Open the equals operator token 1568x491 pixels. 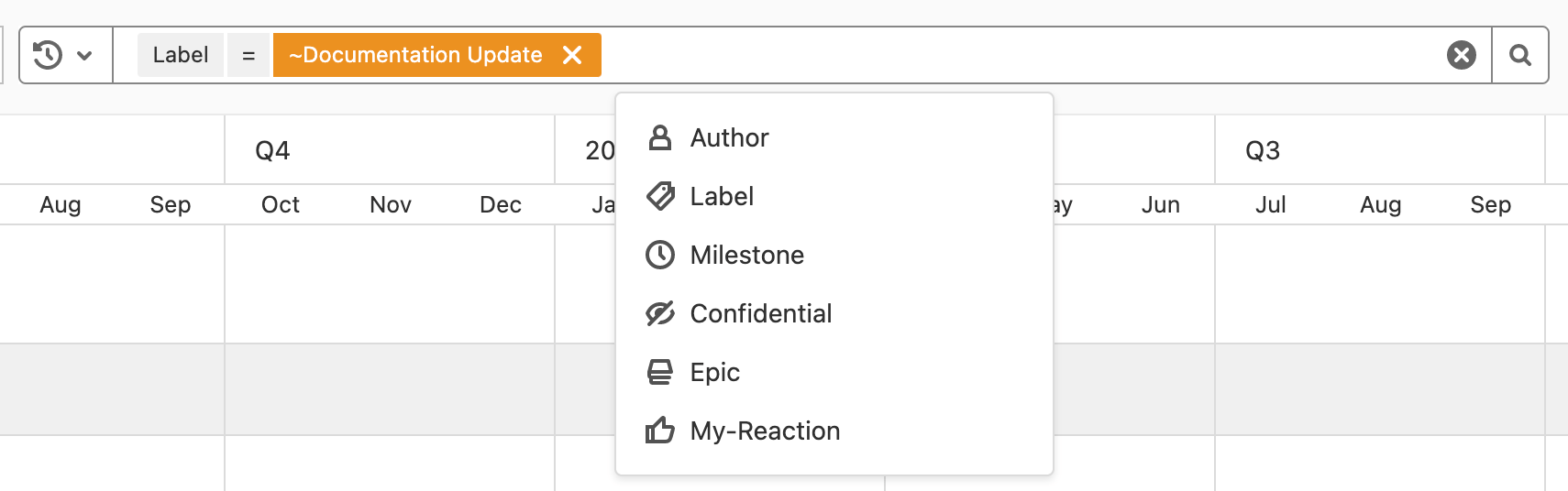(248, 55)
